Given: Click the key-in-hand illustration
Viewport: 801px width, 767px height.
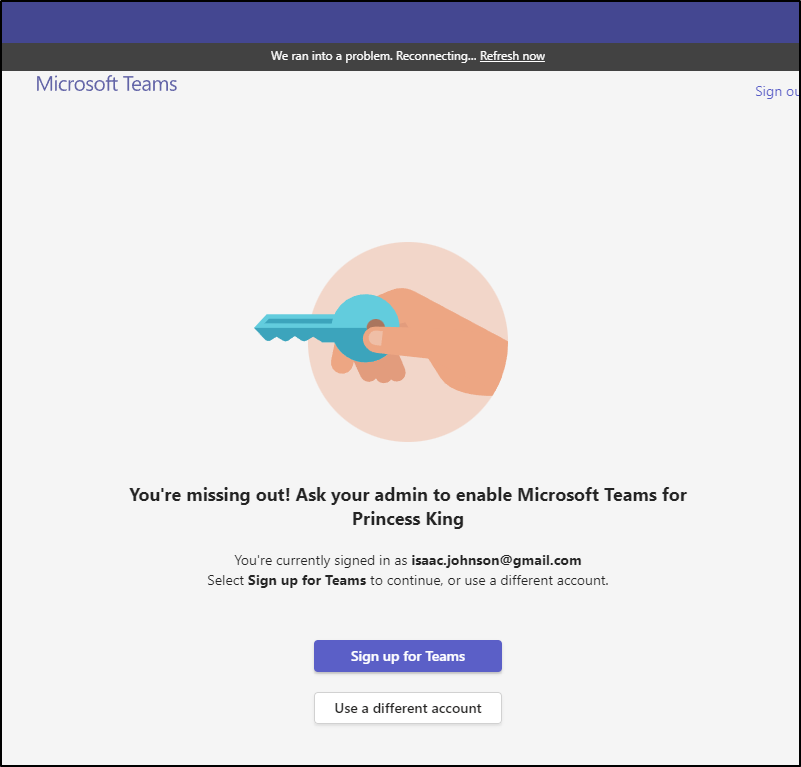Looking at the screenshot, I should tap(382, 342).
